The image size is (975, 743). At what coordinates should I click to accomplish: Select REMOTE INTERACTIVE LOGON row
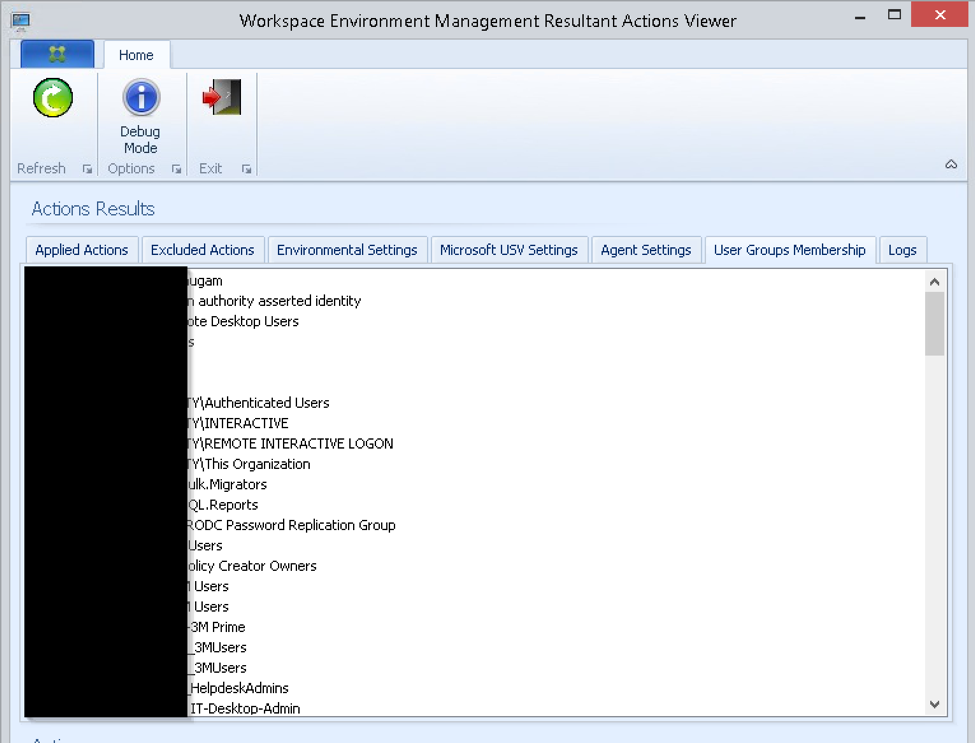click(476, 444)
